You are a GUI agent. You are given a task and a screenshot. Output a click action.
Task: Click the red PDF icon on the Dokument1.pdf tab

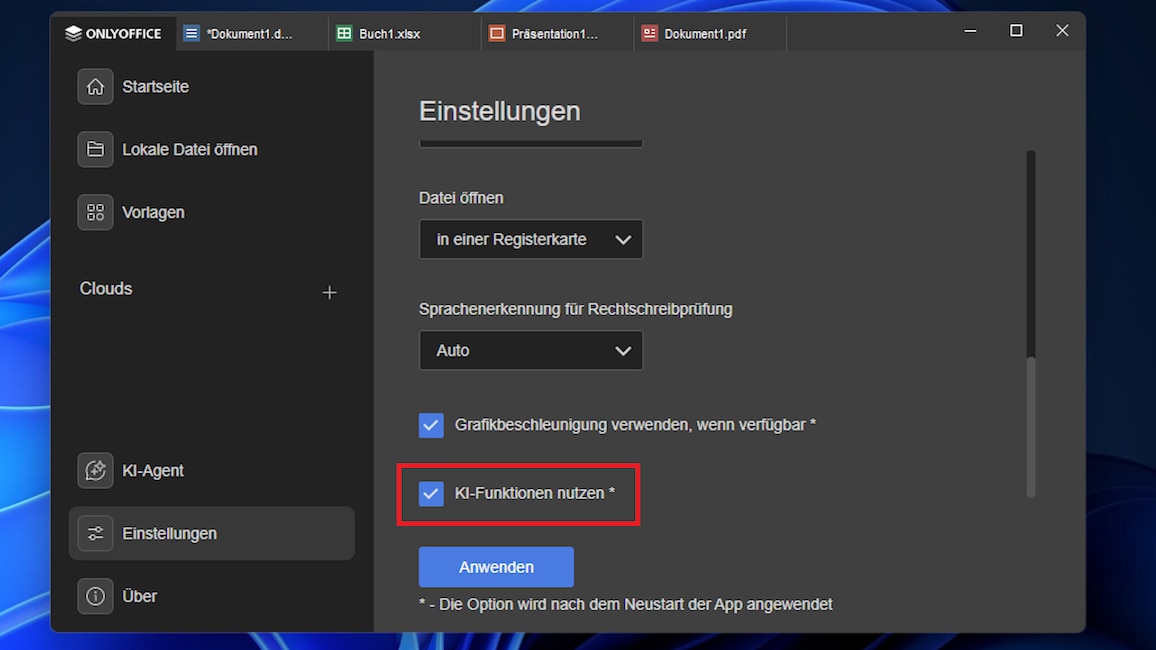click(650, 33)
